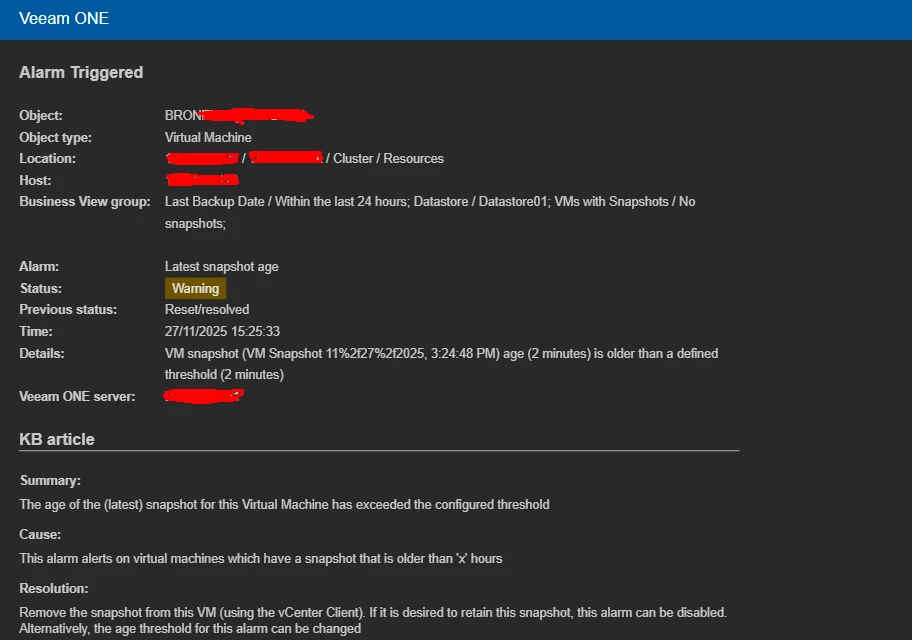
Task: Click the cause sentence about 'x' hours
Action: (x=261, y=559)
